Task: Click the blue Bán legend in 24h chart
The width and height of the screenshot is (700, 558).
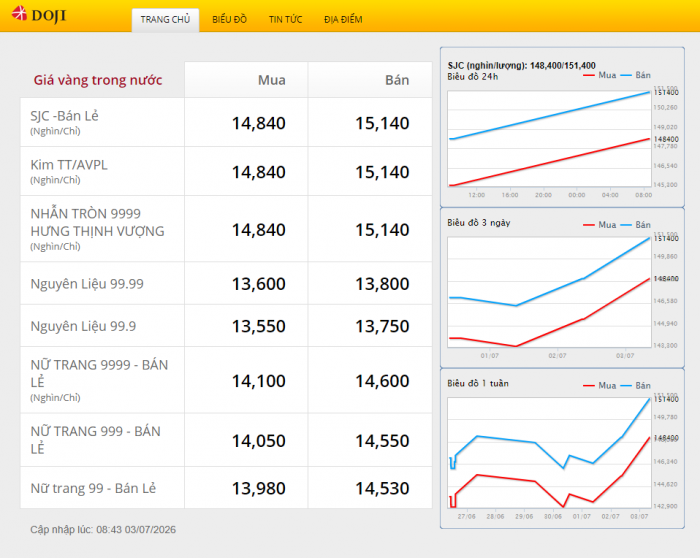Action: click(x=636, y=75)
